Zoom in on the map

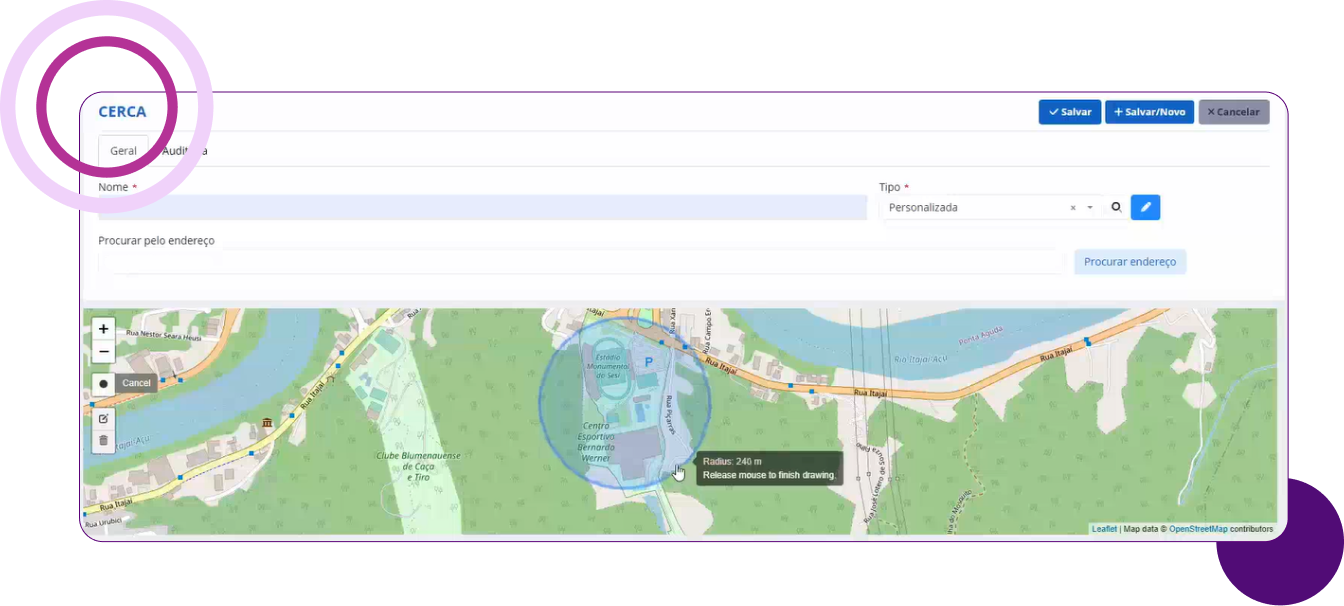pyautogui.click(x=103, y=328)
